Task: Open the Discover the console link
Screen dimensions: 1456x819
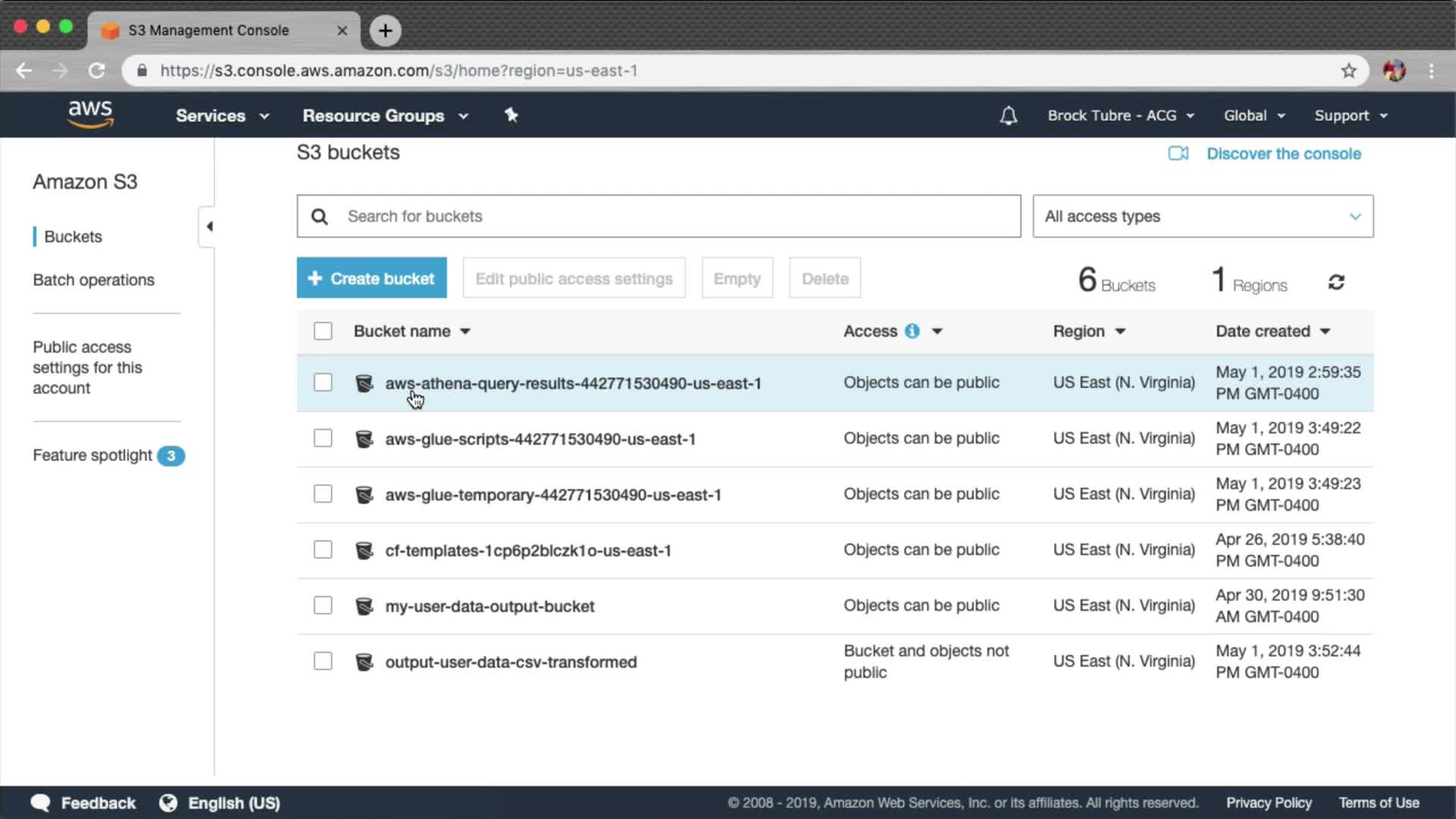Action: tap(1283, 154)
